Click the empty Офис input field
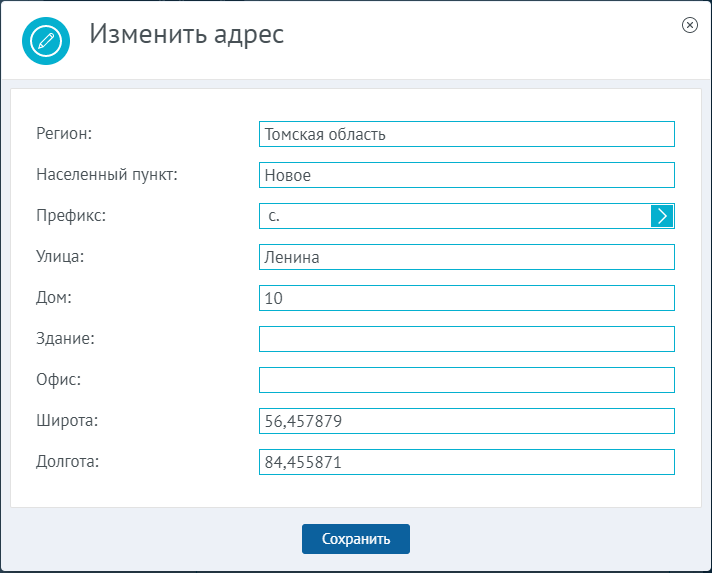This screenshot has height=573, width=712. coord(467,380)
